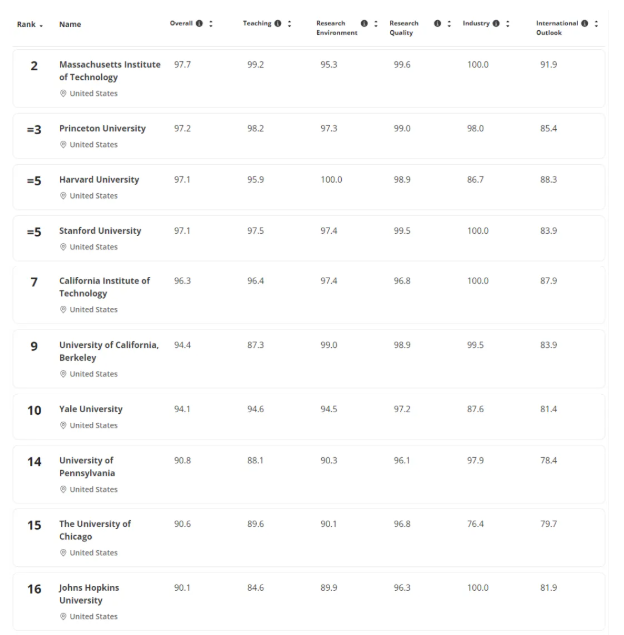Open Harvard University page
Viewport: 624px width, 635px height.
99,180
